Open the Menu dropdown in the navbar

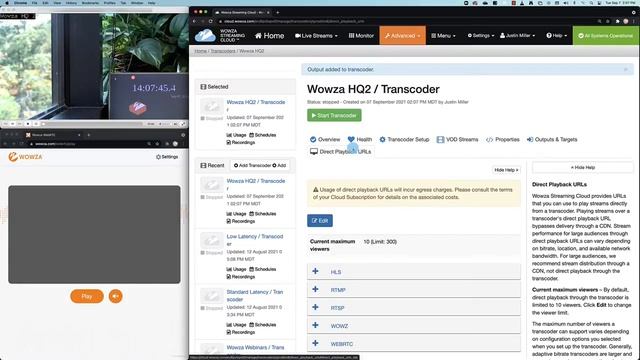[443, 36]
